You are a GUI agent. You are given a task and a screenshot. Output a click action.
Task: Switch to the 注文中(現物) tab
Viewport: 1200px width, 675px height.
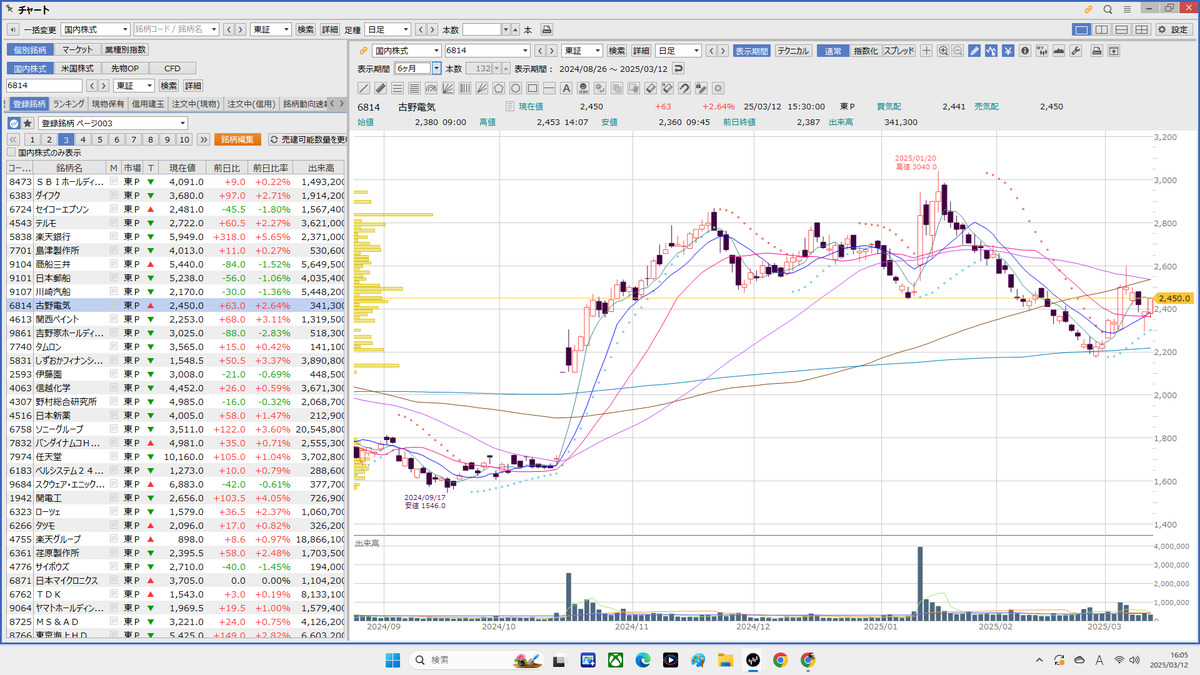click(196, 104)
